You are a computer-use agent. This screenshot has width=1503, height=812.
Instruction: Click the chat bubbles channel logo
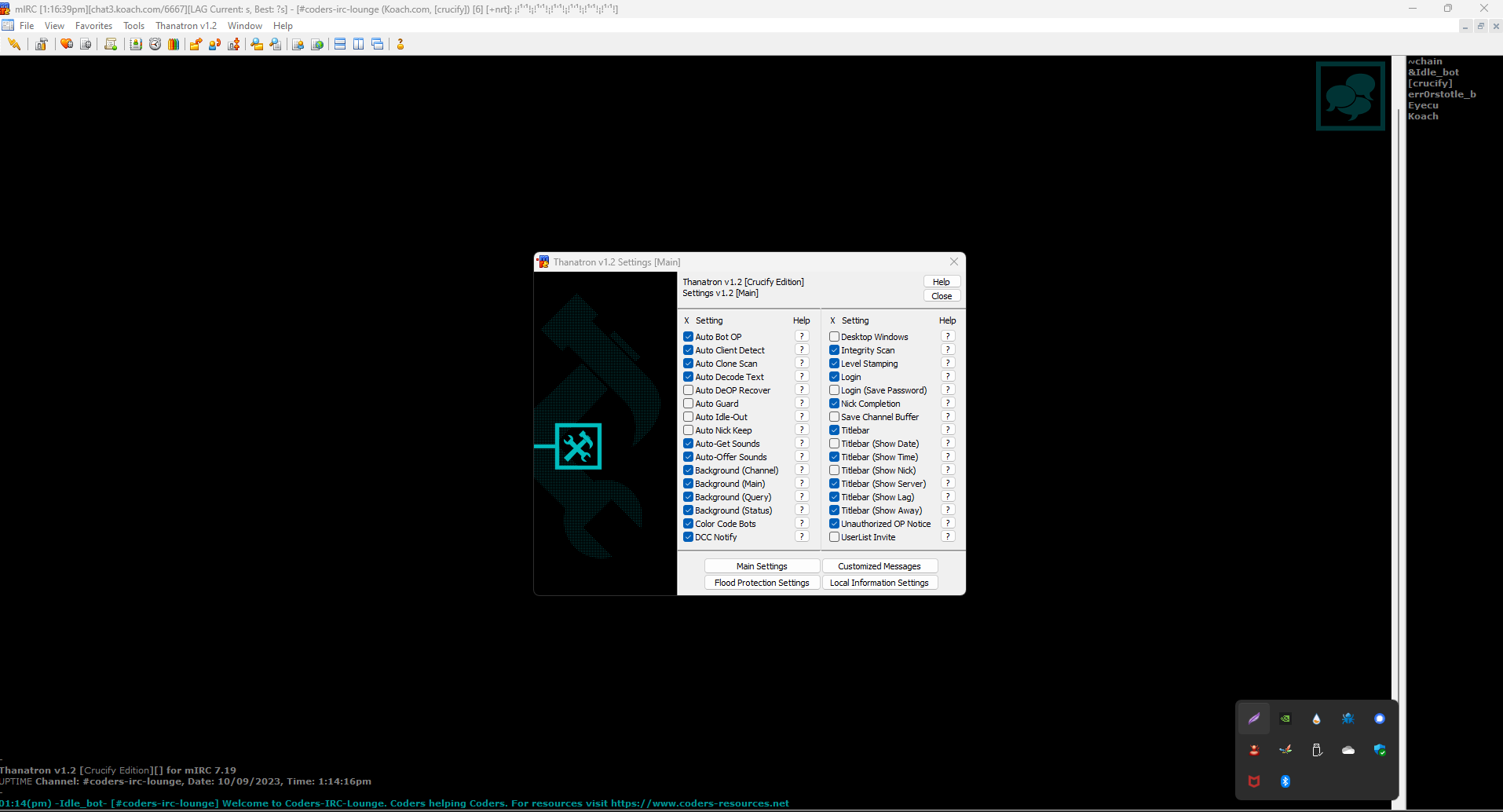(x=1351, y=96)
